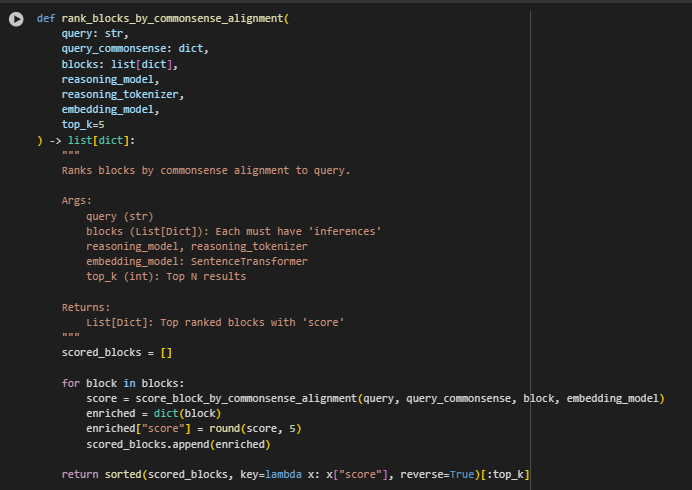
Task: Click function name rank_blocks_by_commonsense_alignment
Action: pos(172,19)
